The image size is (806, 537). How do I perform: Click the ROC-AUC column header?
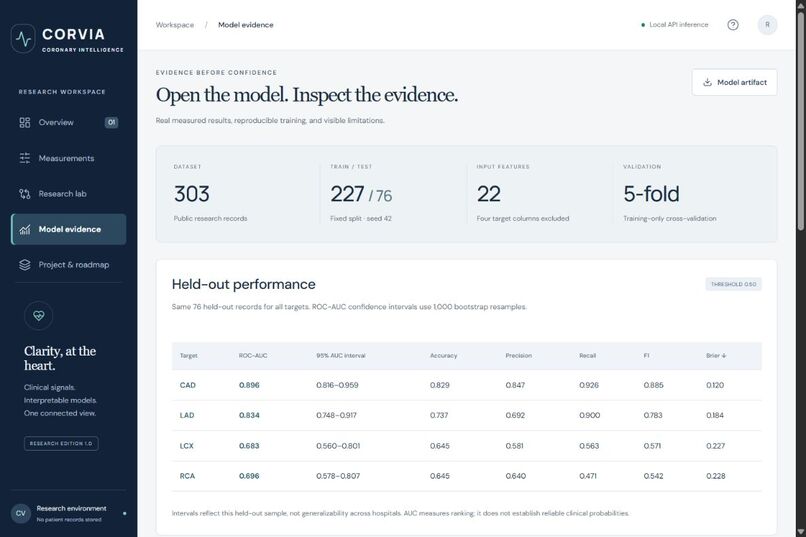pos(253,356)
